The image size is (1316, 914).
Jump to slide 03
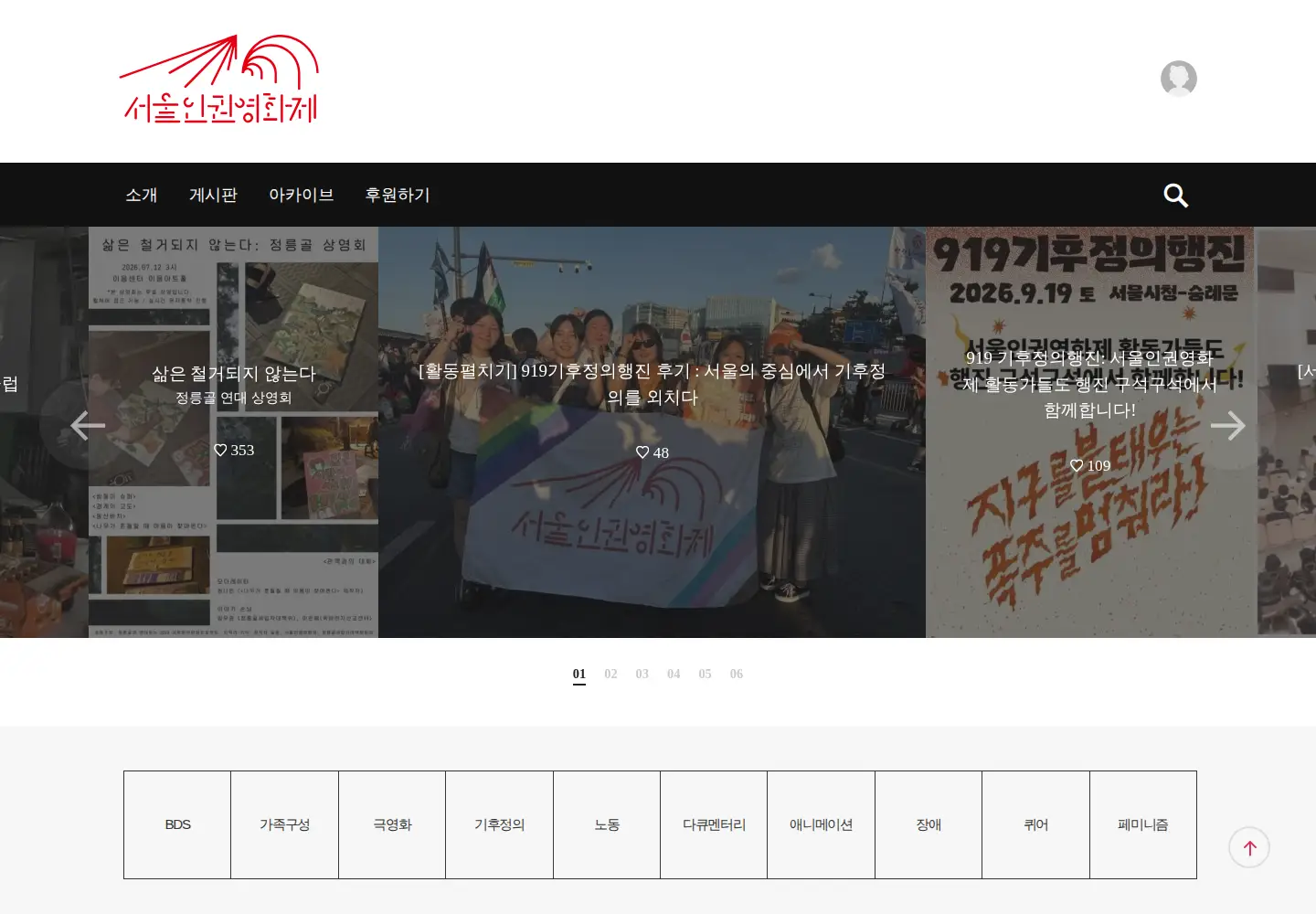tap(642, 675)
